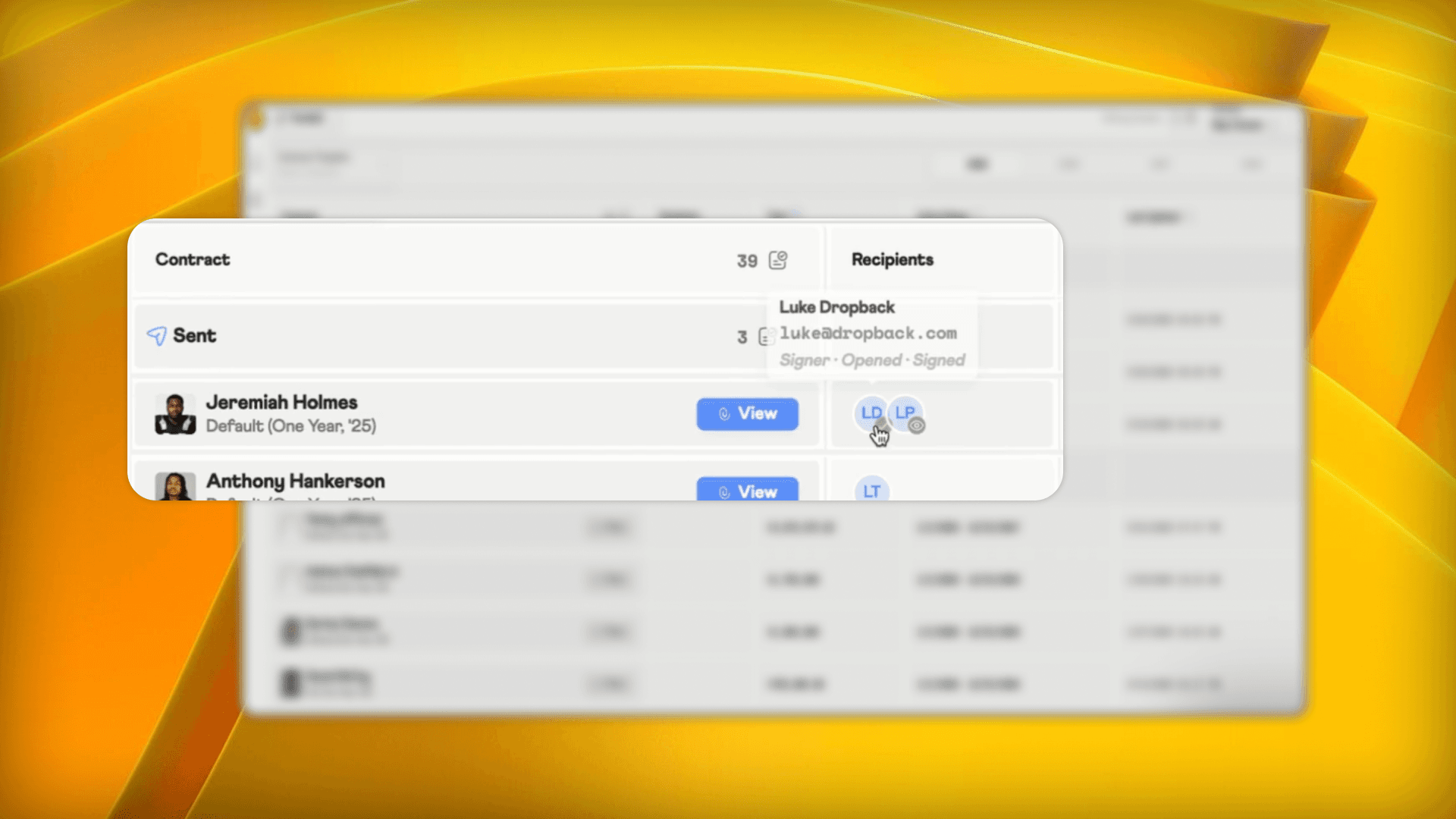Image resolution: width=1456 pixels, height=819 pixels.
Task: Click Jeremiah Holmes' profile photo
Action: tap(175, 414)
